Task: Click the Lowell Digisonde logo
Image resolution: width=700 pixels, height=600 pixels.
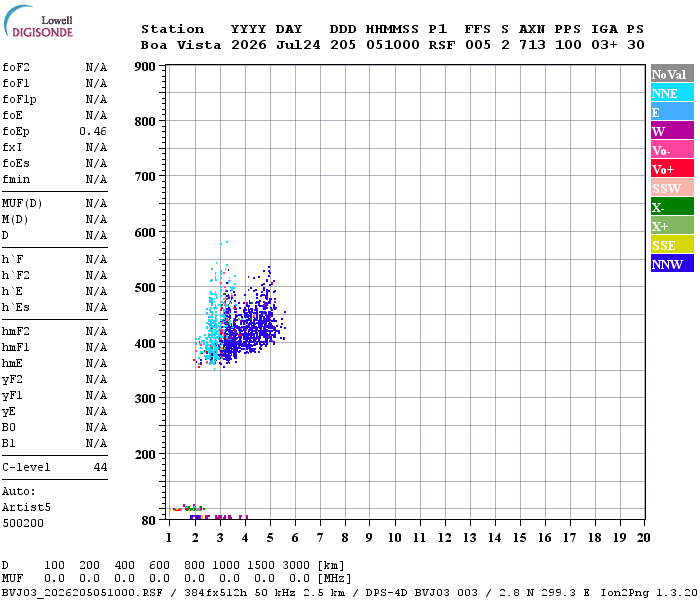Action: click(38, 22)
